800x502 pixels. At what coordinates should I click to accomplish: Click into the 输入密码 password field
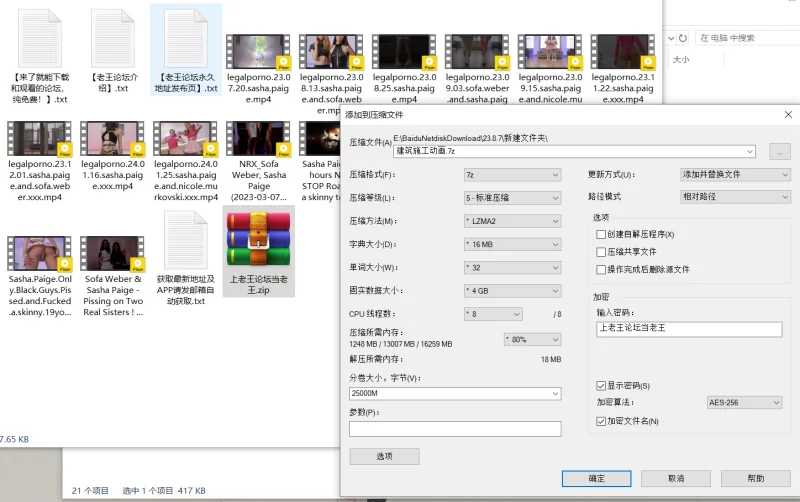689,329
